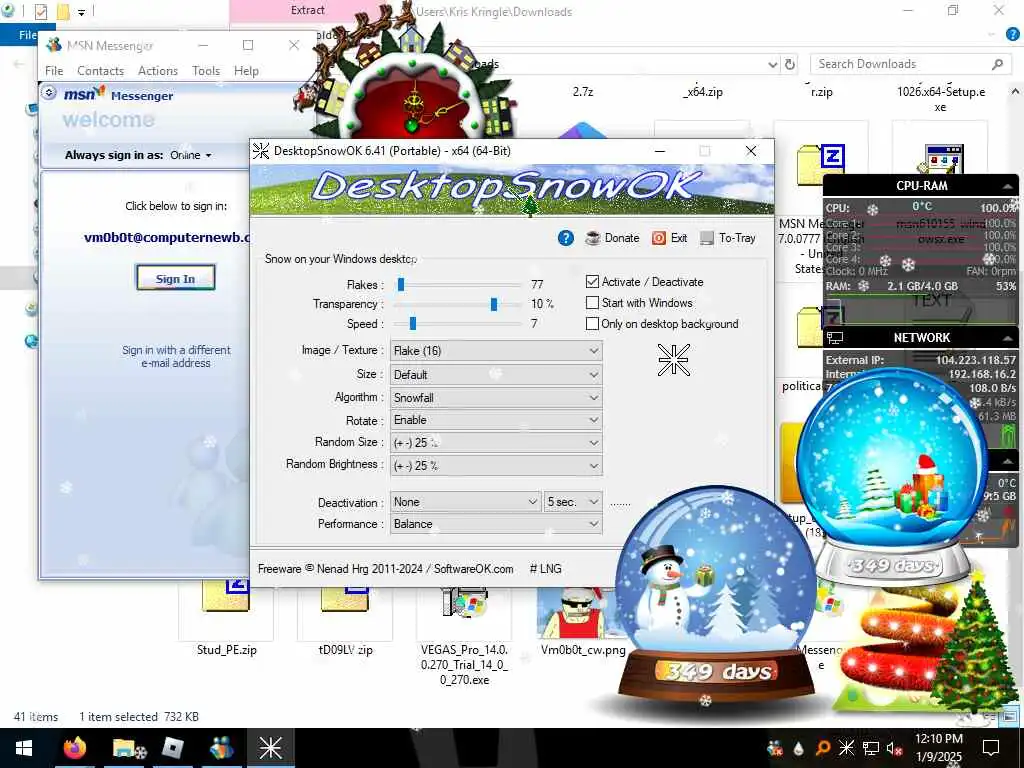Click the SoftwareOK.com freeware link text
The image size is (1024, 768).
click(x=473, y=569)
